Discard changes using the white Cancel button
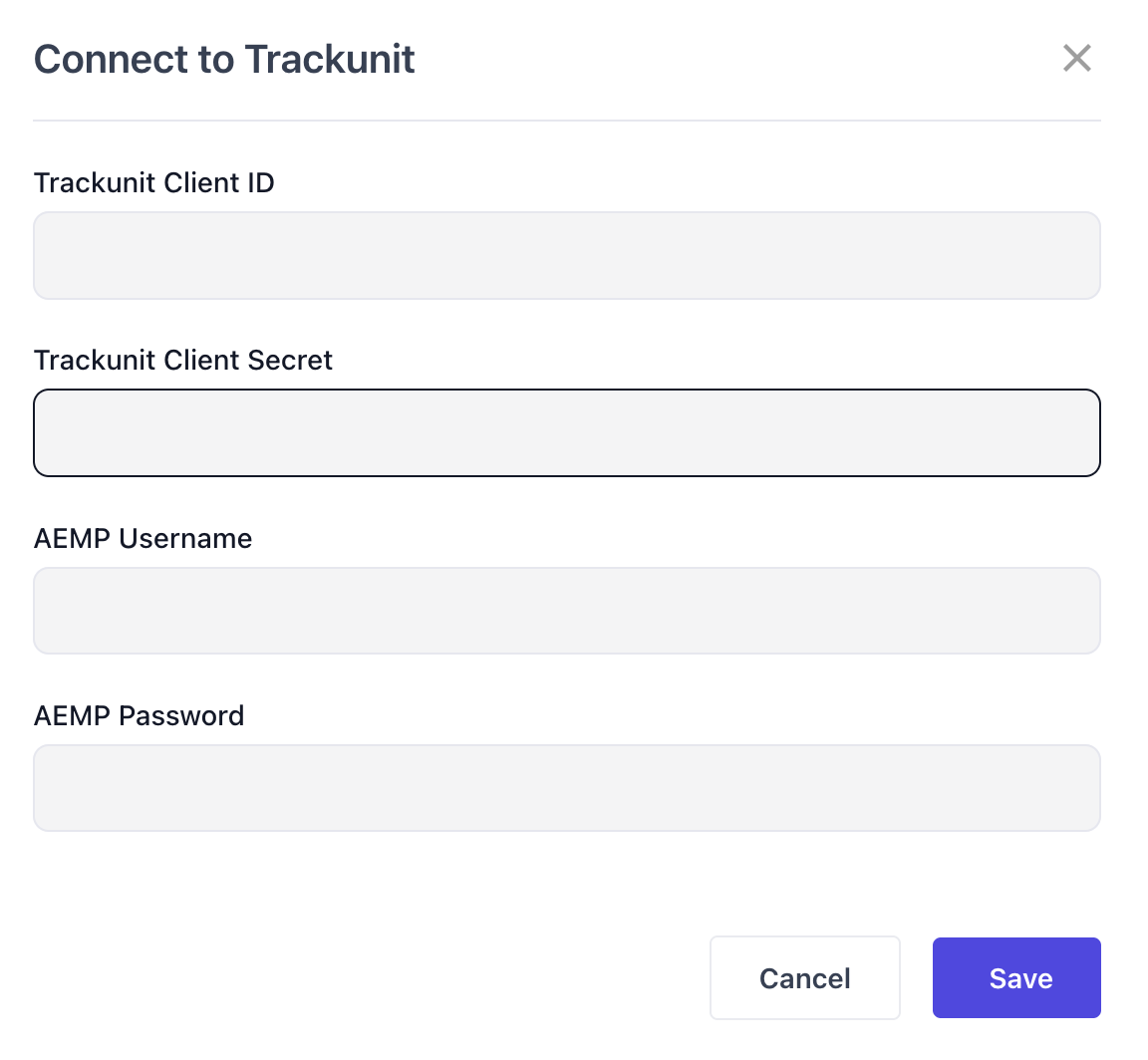The image size is (1148, 1060). [804, 978]
